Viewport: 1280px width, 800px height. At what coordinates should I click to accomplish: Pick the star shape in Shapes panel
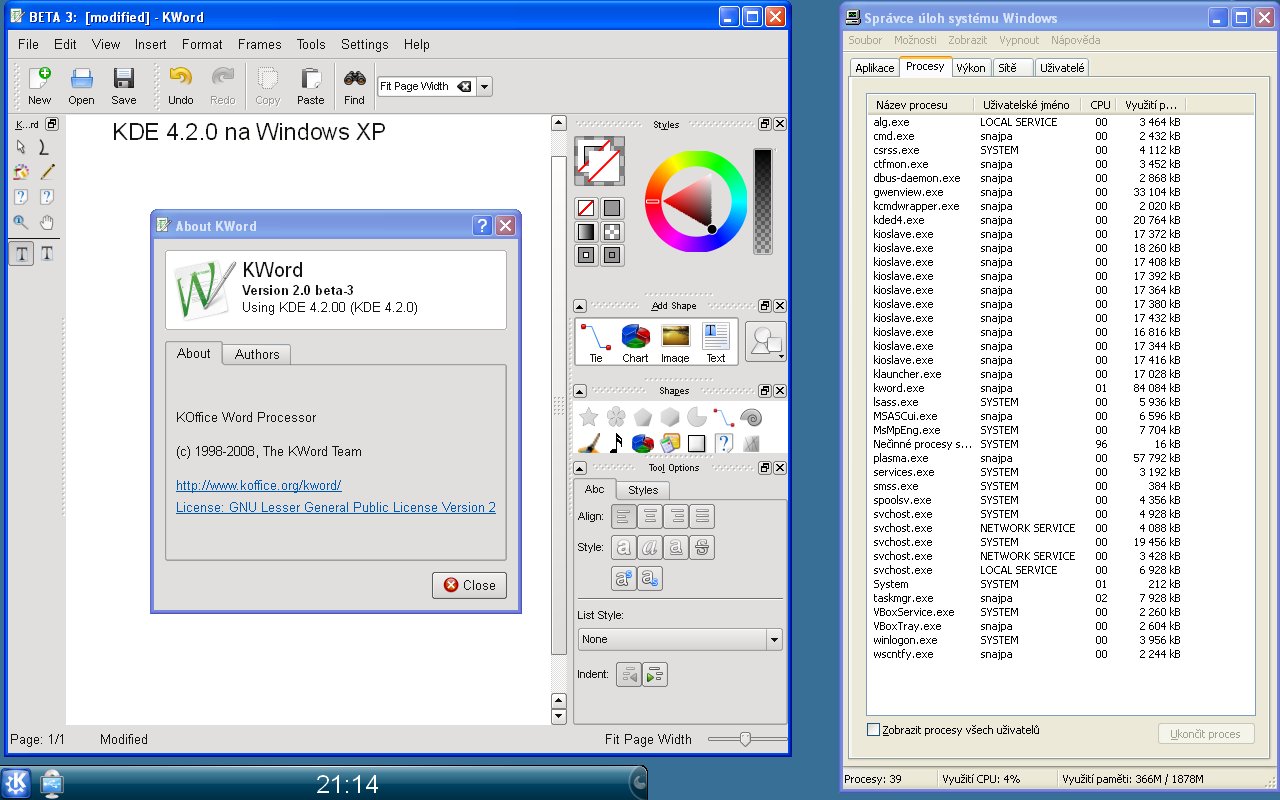pyautogui.click(x=588, y=417)
